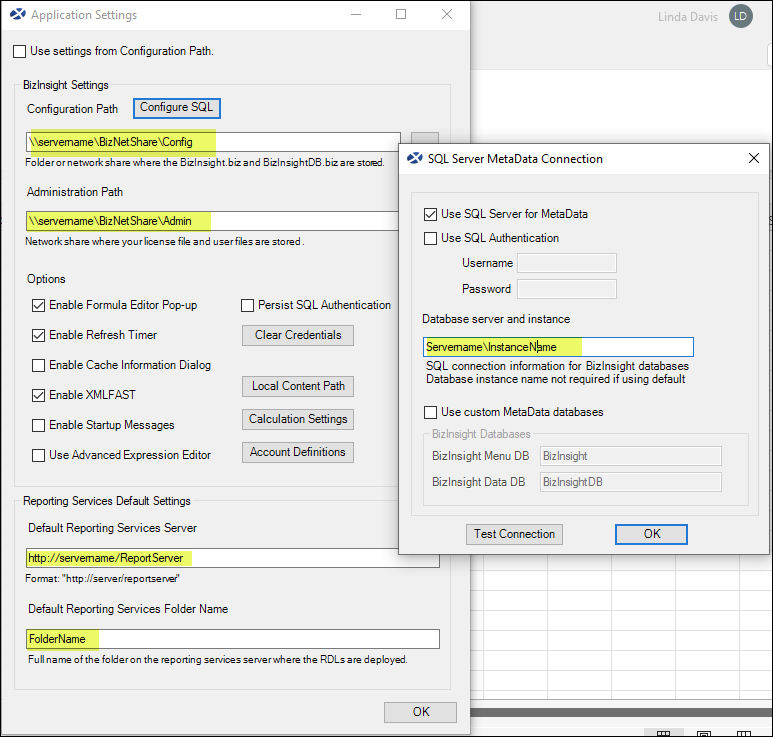Open Account Definitions dialog

(x=298, y=452)
